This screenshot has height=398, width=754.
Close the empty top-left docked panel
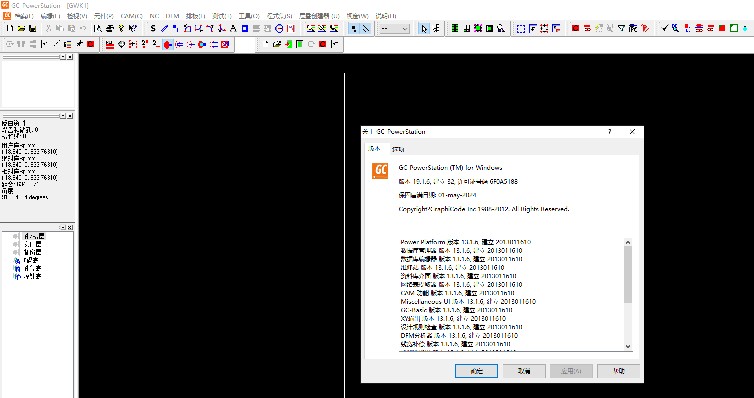(70, 57)
